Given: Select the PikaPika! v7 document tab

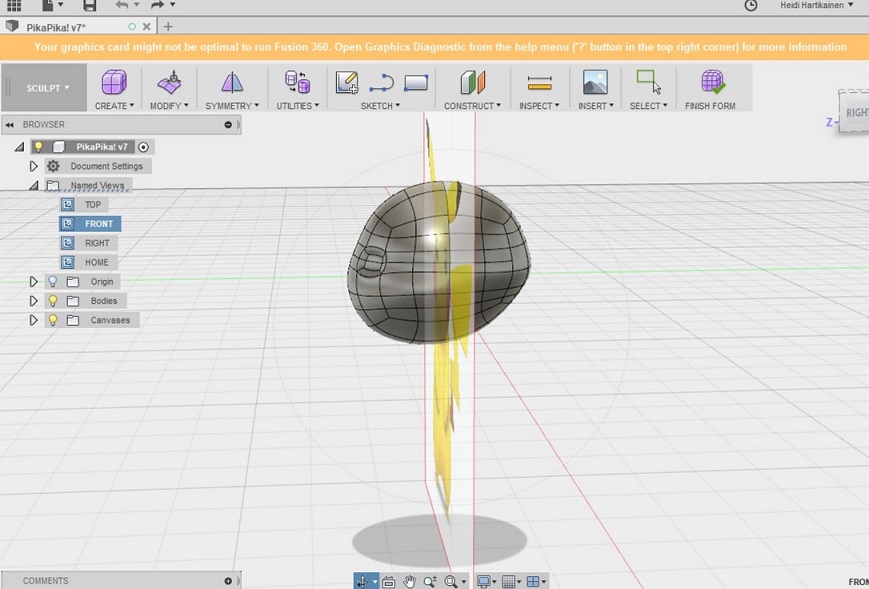Looking at the screenshot, I should pyautogui.click(x=55, y=27).
